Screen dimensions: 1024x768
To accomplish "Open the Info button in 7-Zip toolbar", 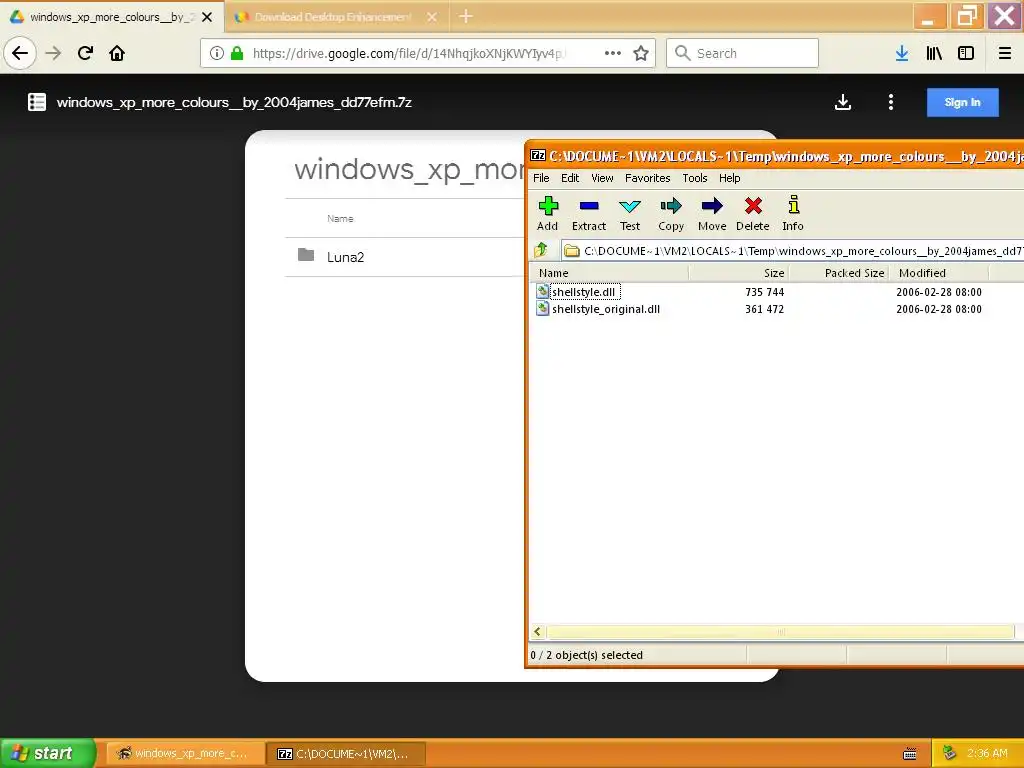I will tap(793, 214).
